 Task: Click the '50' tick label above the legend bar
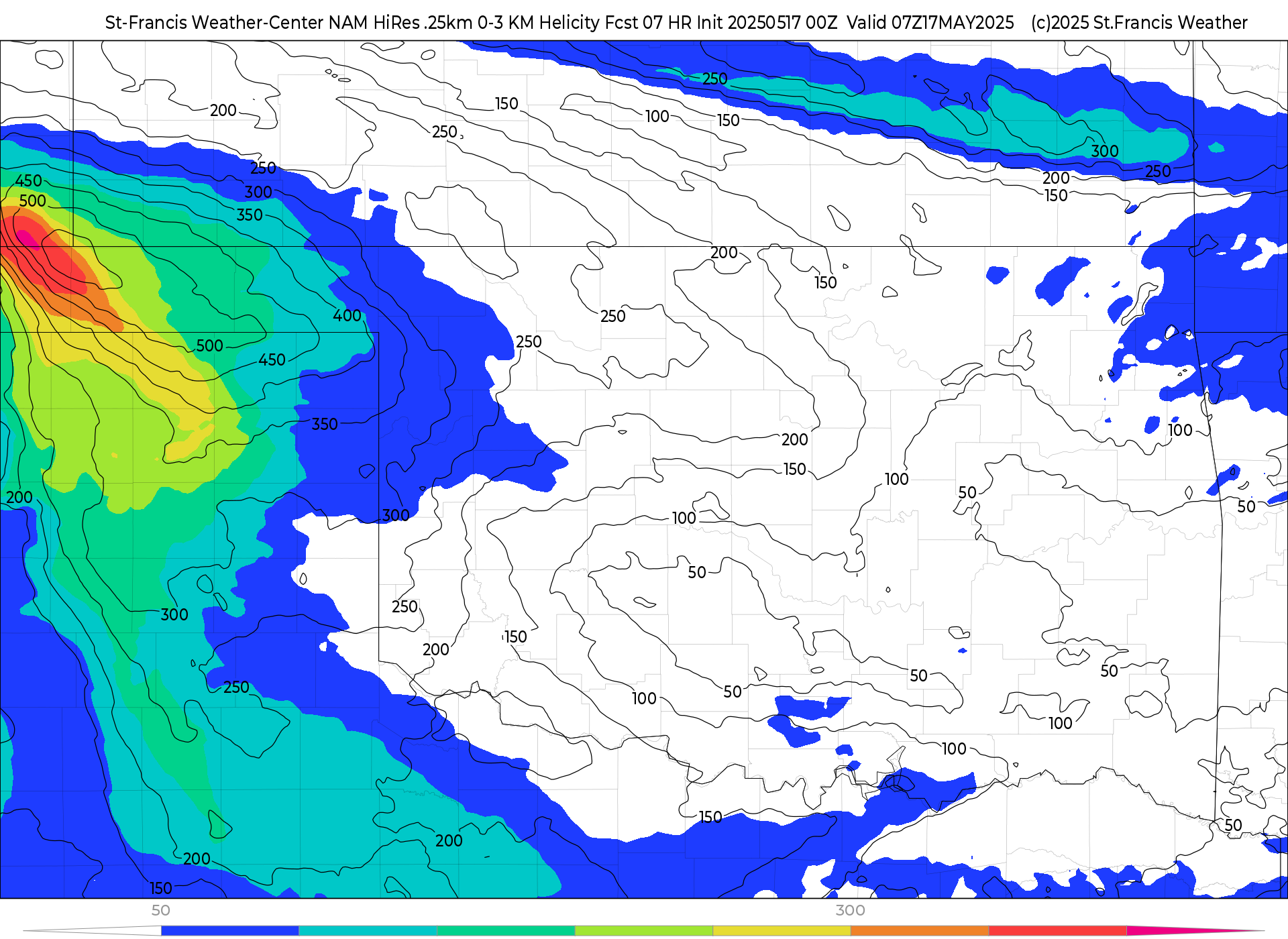pos(160,910)
